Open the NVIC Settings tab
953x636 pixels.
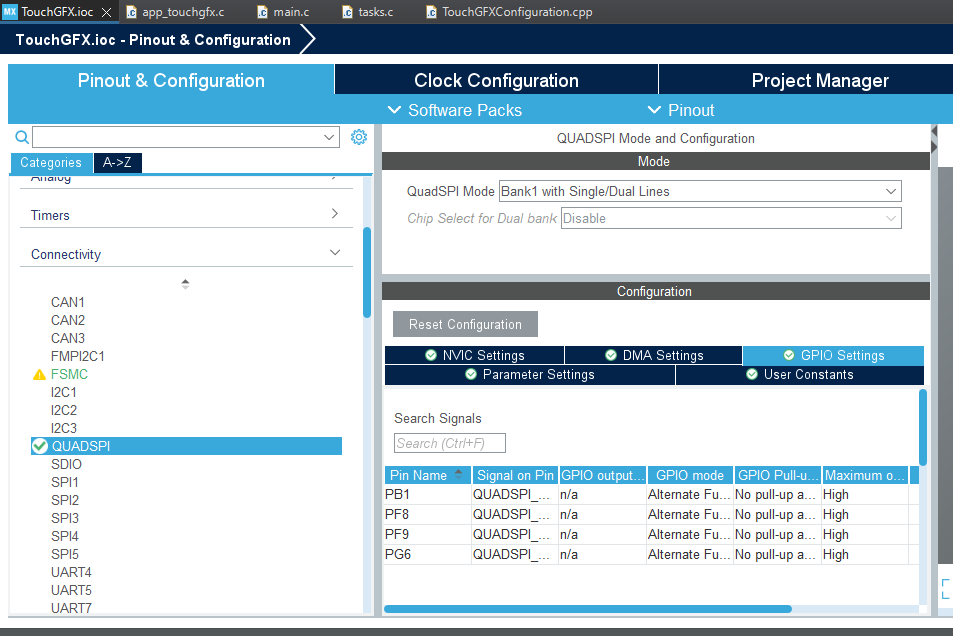click(x=474, y=355)
